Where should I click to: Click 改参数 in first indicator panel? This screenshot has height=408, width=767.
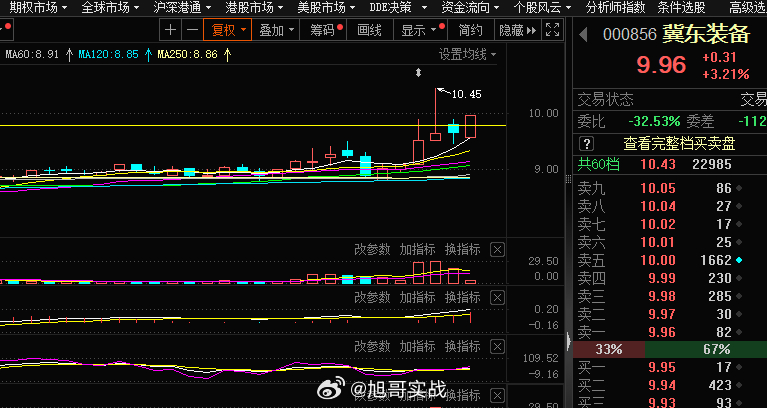(372, 250)
